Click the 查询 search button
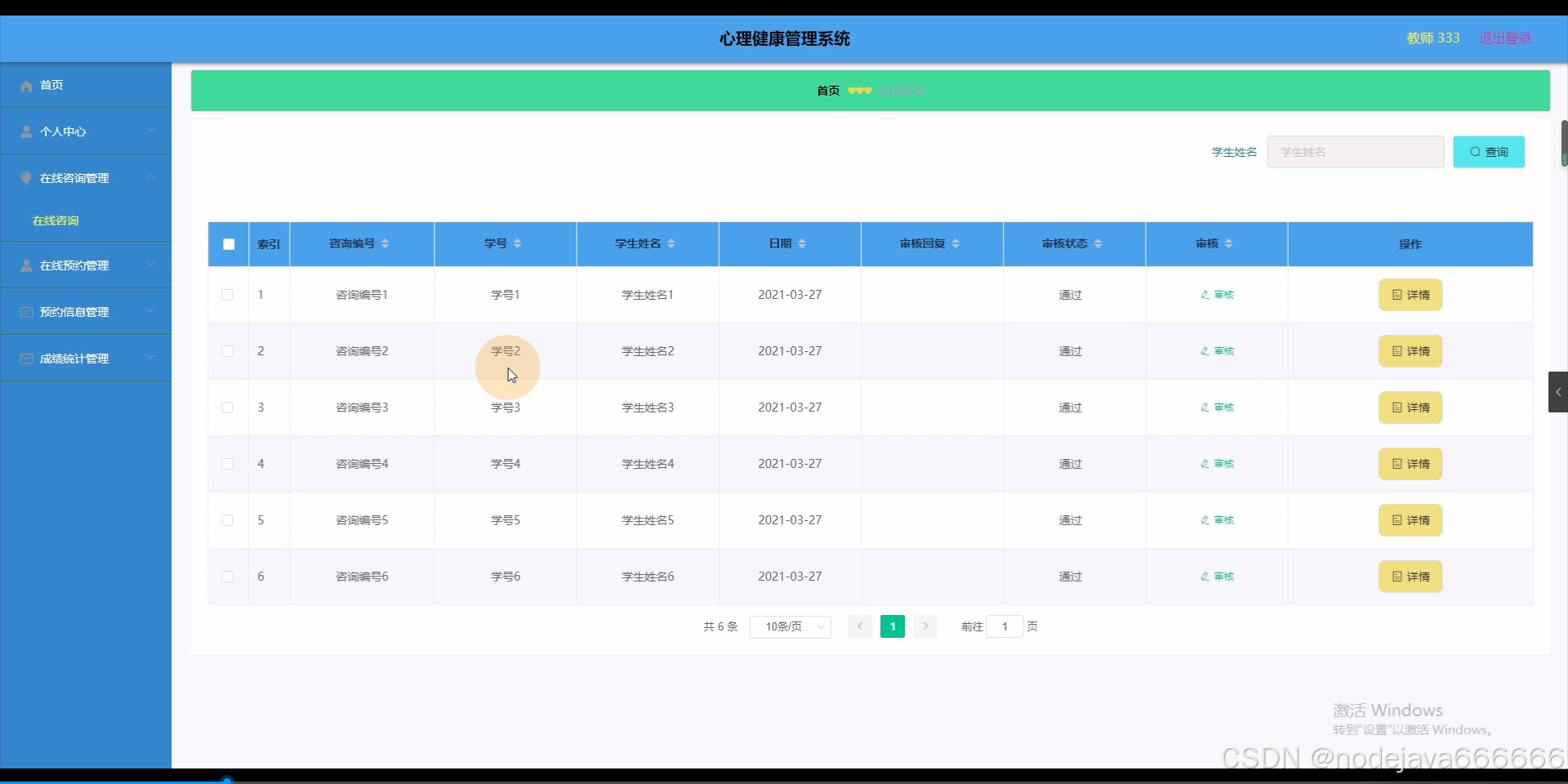1568x784 pixels. tap(1489, 152)
